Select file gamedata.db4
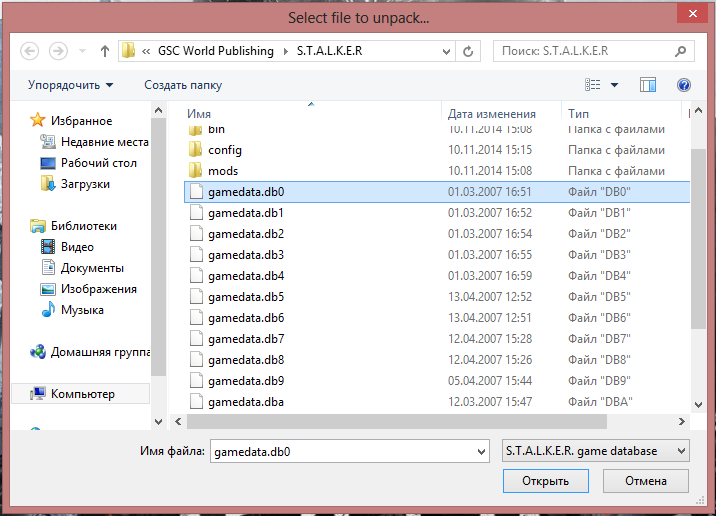The width and height of the screenshot is (716, 516). click(x=437, y=276)
